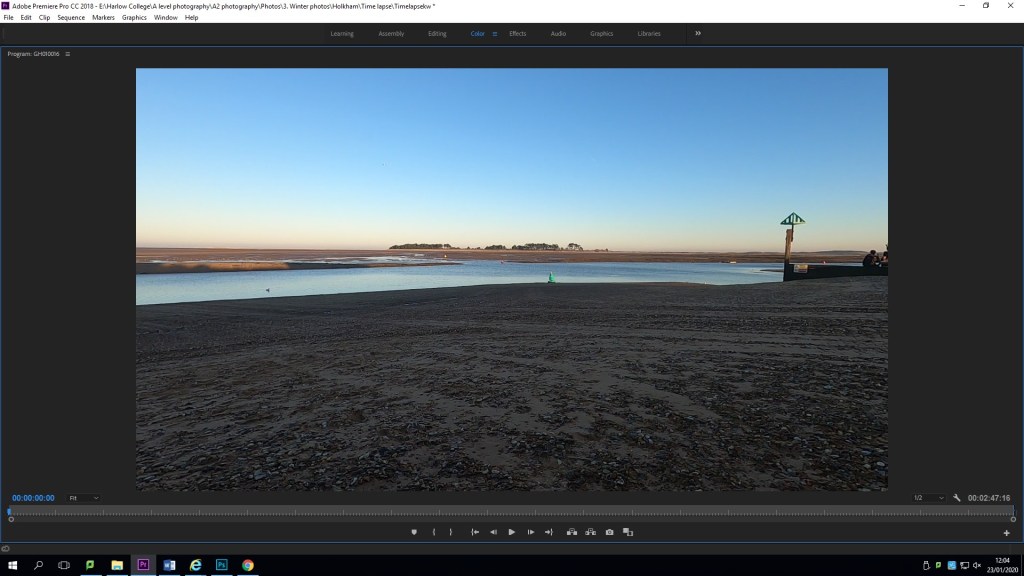
Task: Step forward one frame
Action: (x=530, y=532)
